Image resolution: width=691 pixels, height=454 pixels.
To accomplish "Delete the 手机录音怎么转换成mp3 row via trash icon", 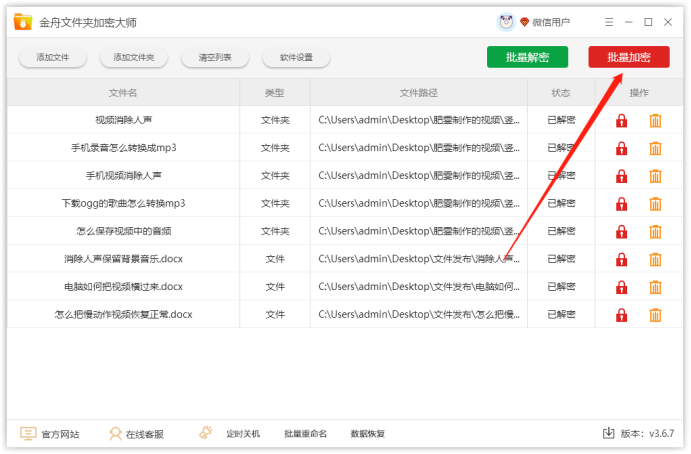I will point(656,149).
